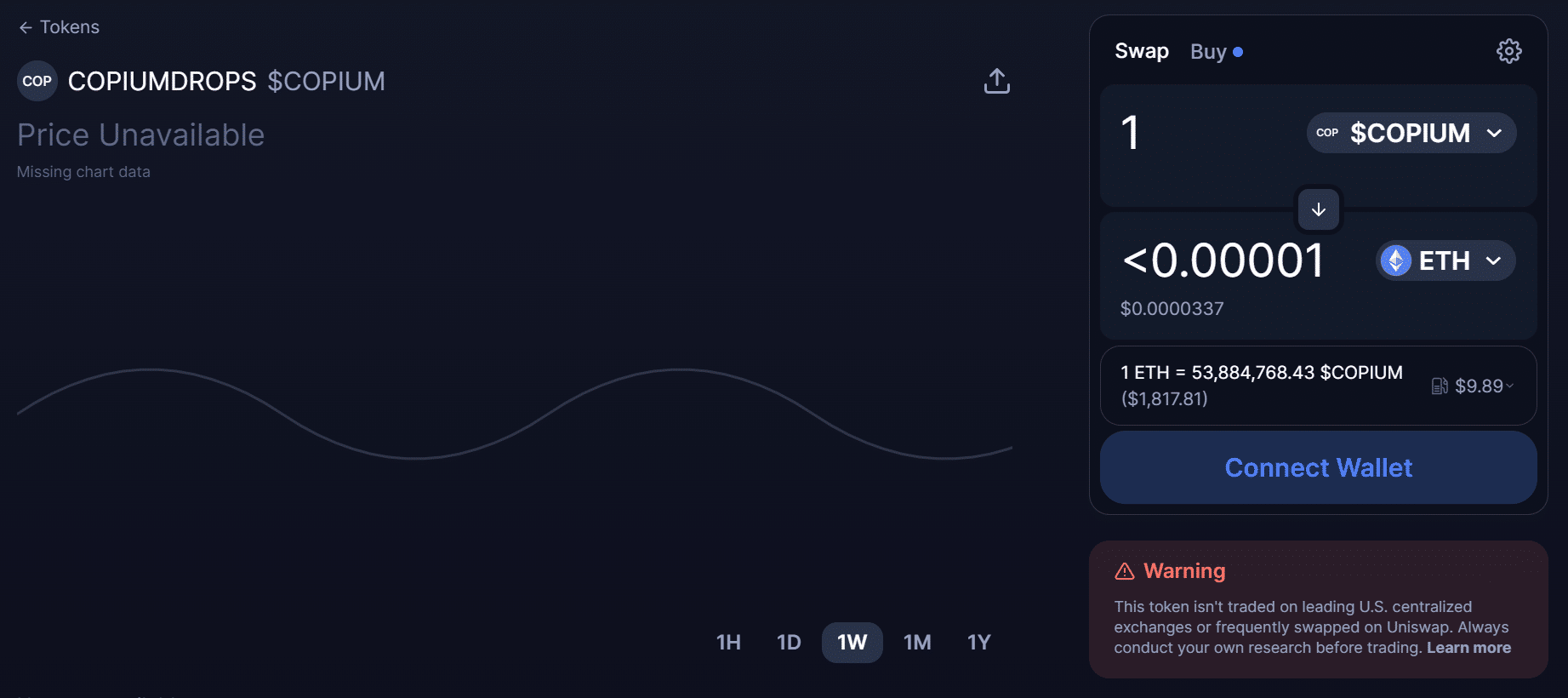Screen dimensions: 1568x698
Task: Open the Learn more warning link
Action: tap(1468, 648)
